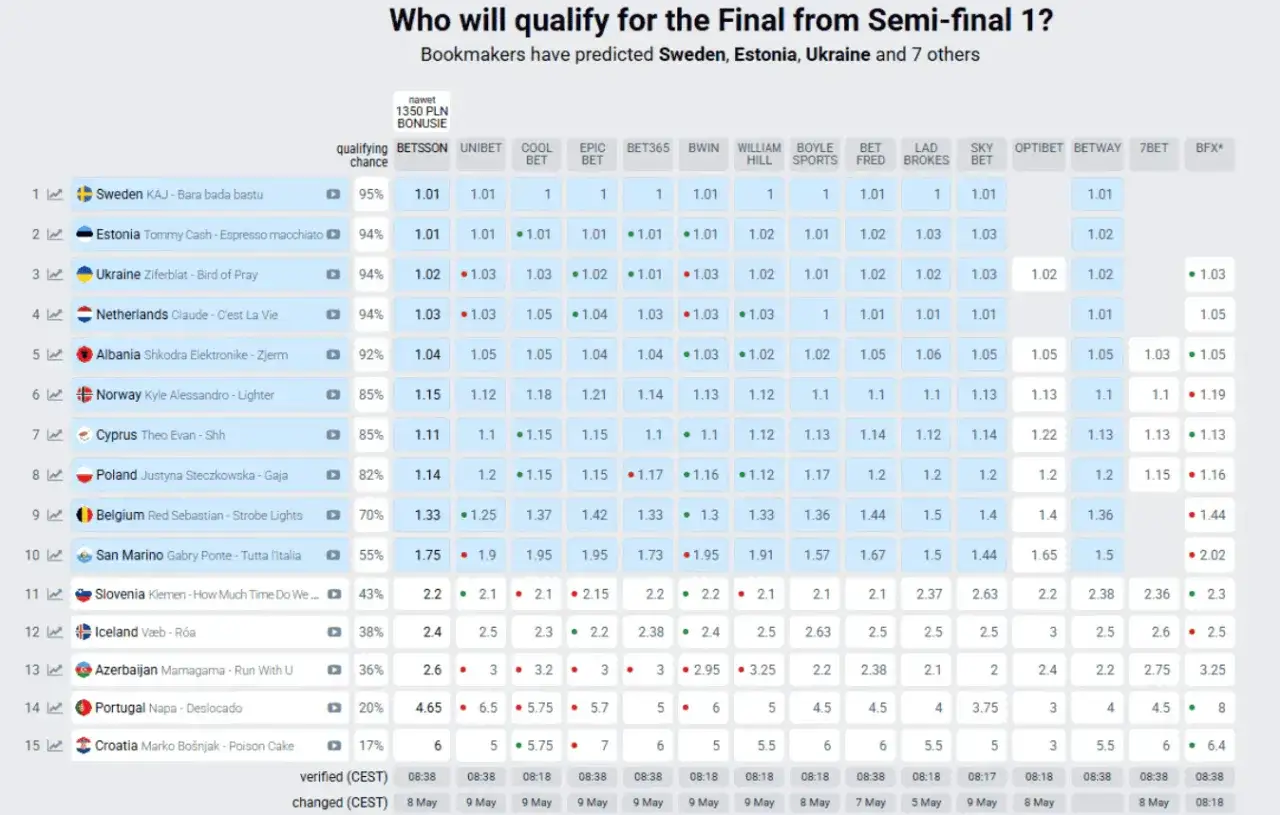Viewport: 1280px width, 815px height.
Task: Play Albania's "Zjerm" video
Action: point(332,354)
